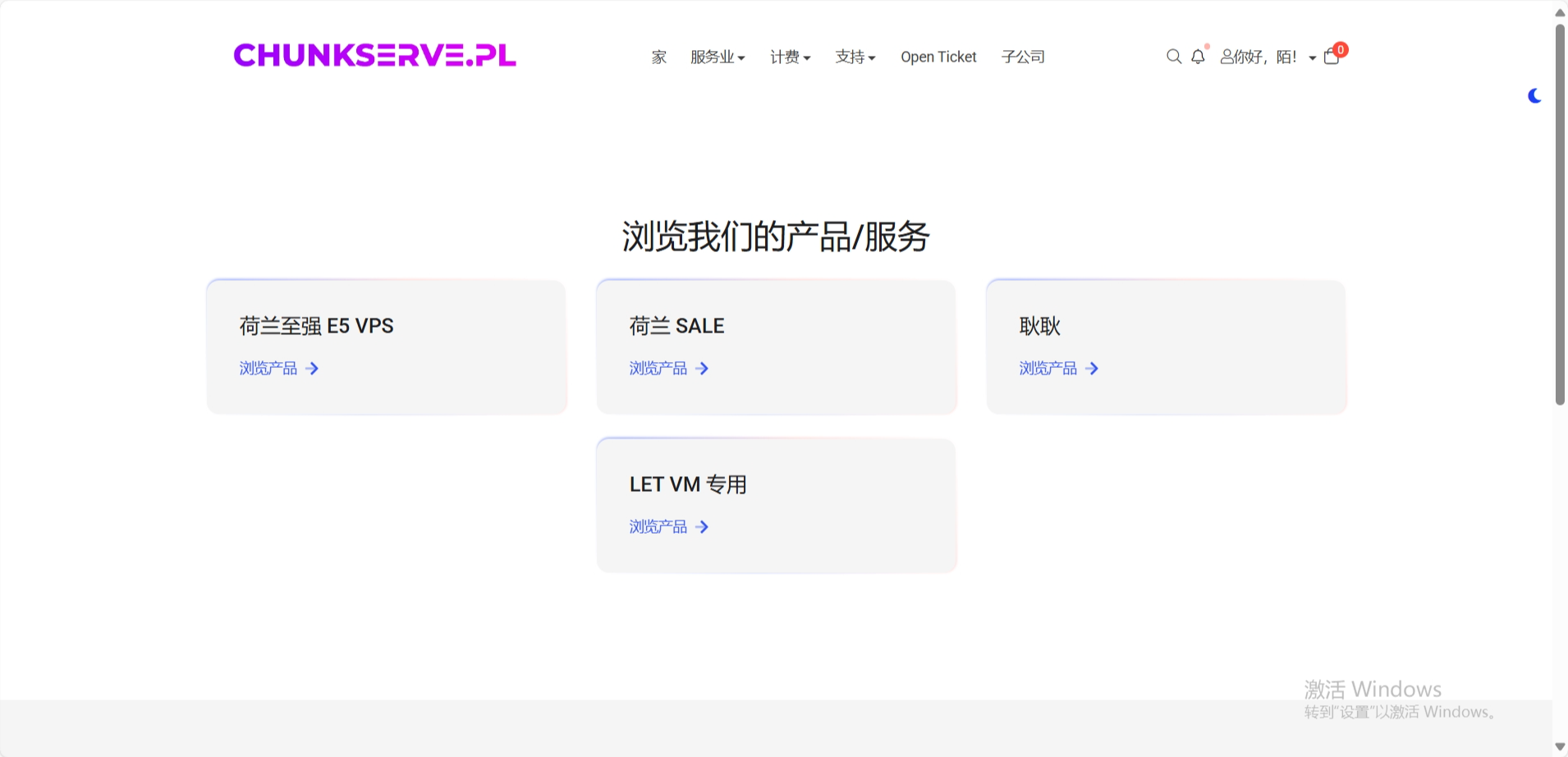Expand the 支持 dropdown

(854, 57)
